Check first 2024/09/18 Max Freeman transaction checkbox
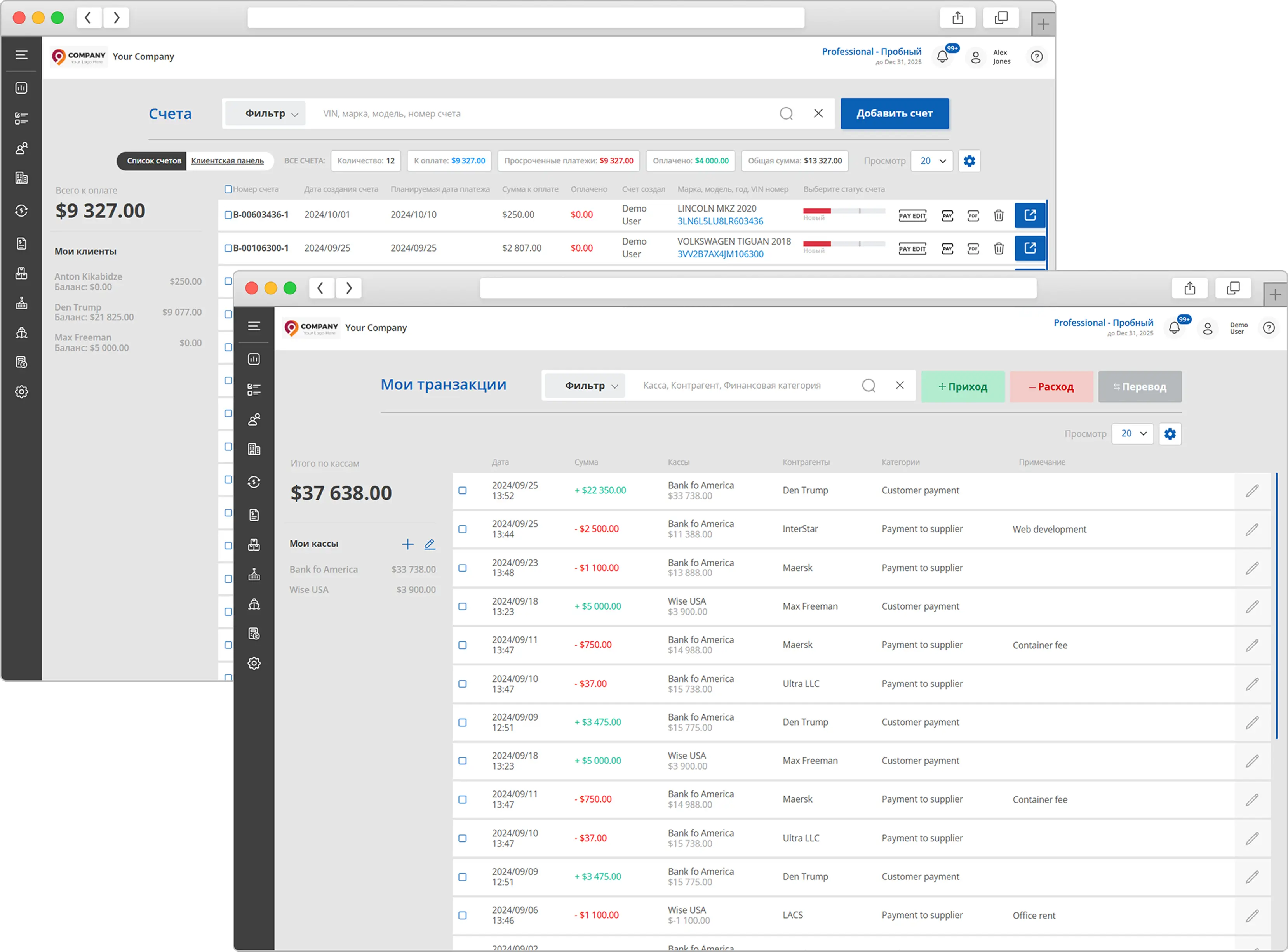 (x=462, y=606)
